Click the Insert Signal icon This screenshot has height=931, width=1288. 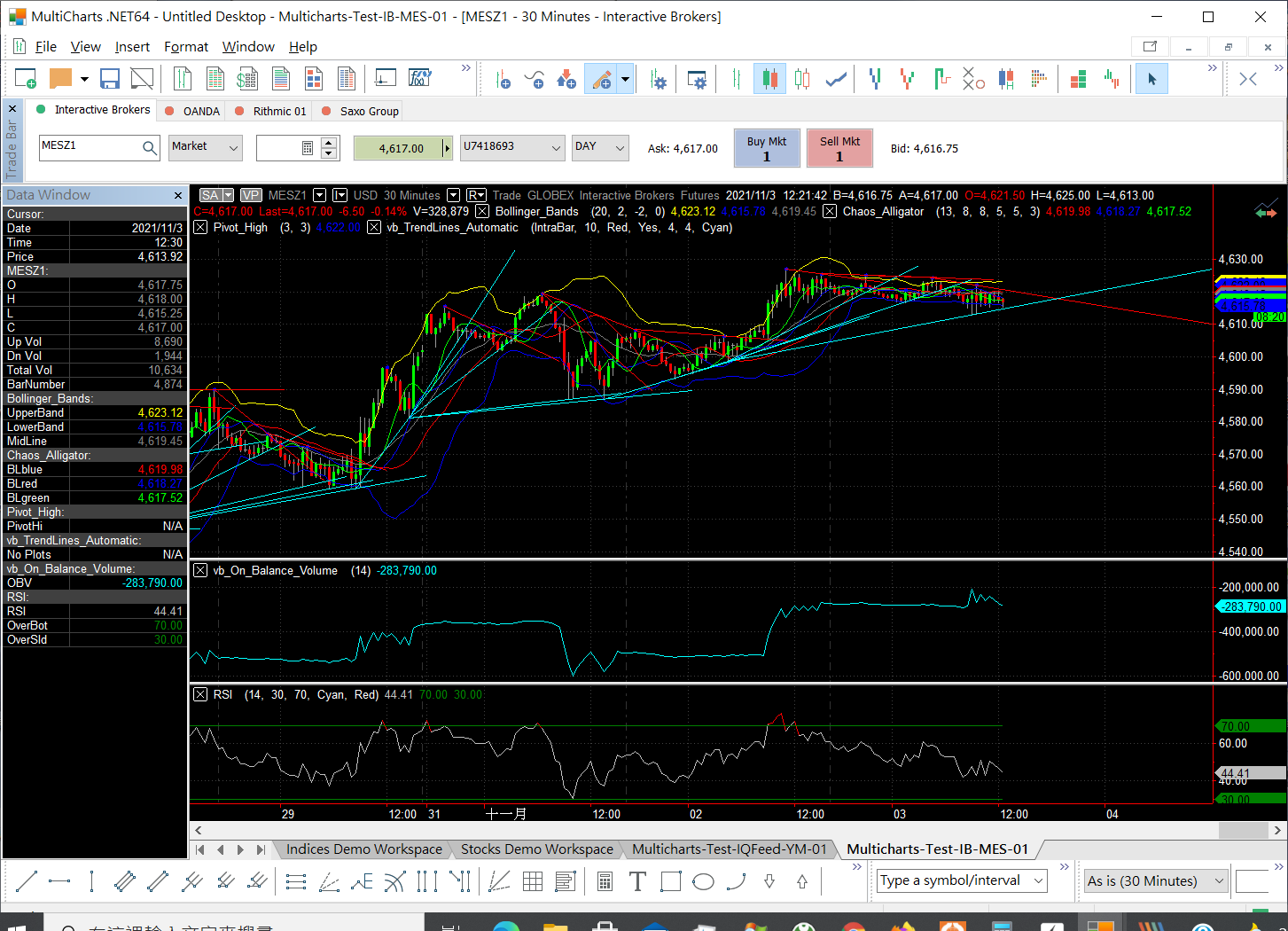click(x=567, y=79)
